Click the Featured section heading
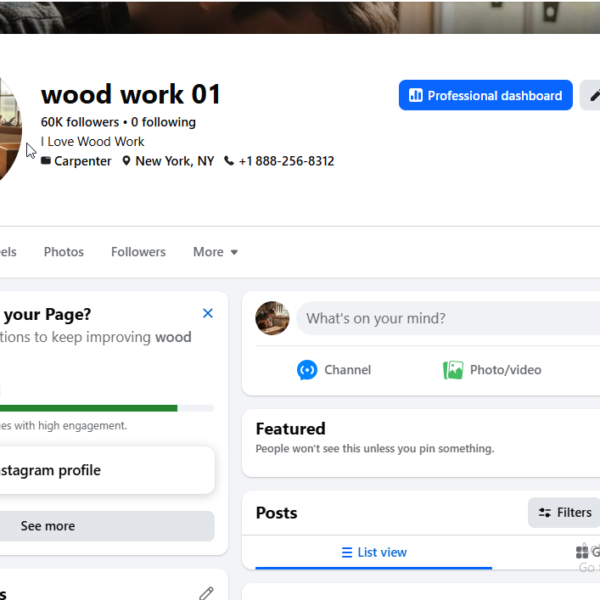Viewport: 600px width, 600px height. tap(290, 429)
